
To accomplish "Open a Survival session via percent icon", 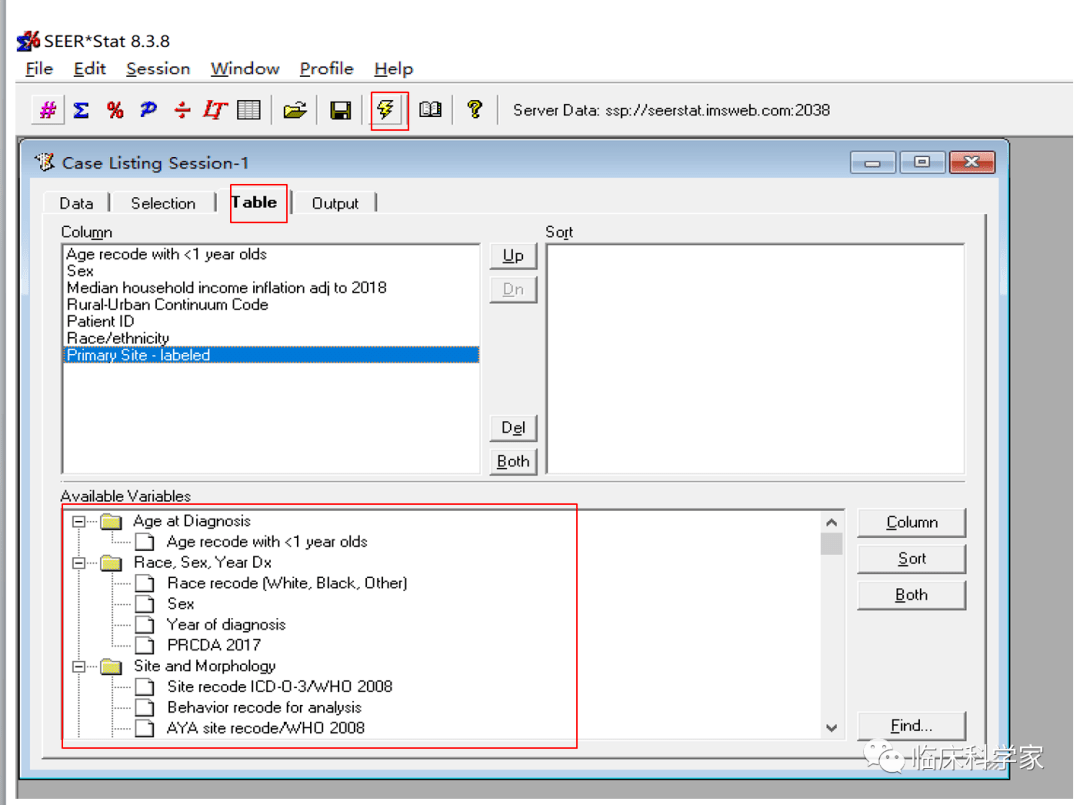I will point(115,110).
